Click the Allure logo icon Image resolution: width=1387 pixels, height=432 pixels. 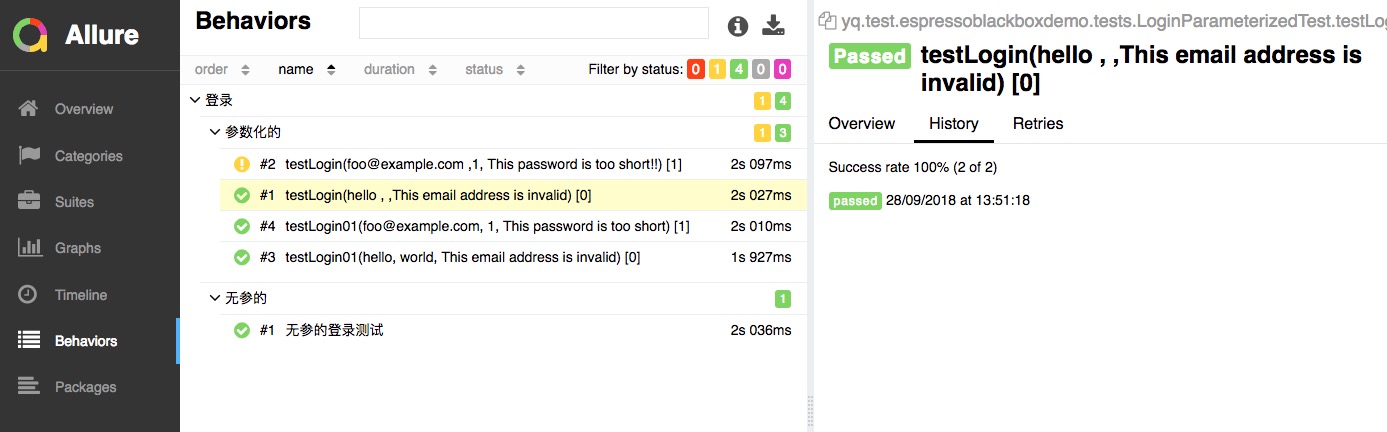tap(30, 35)
